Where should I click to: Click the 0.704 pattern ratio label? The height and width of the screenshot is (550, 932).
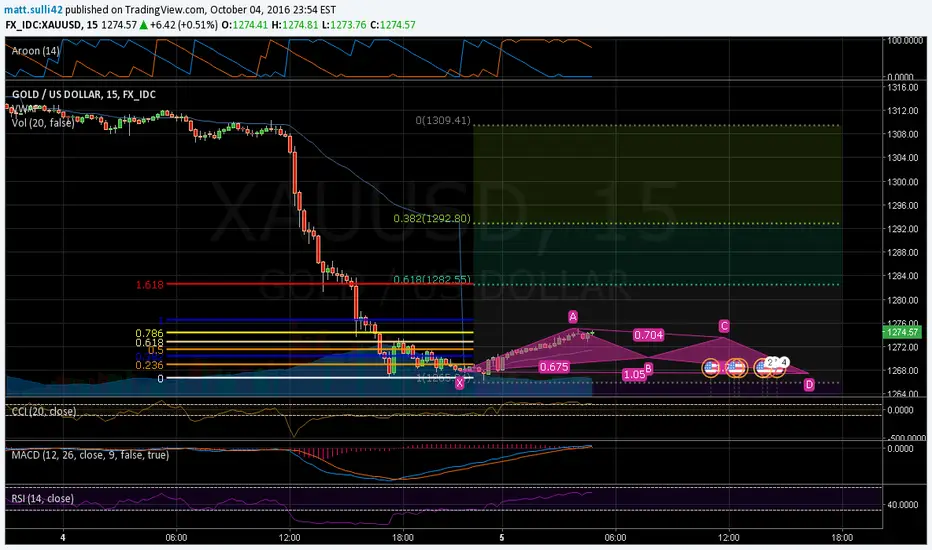coord(648,335)
